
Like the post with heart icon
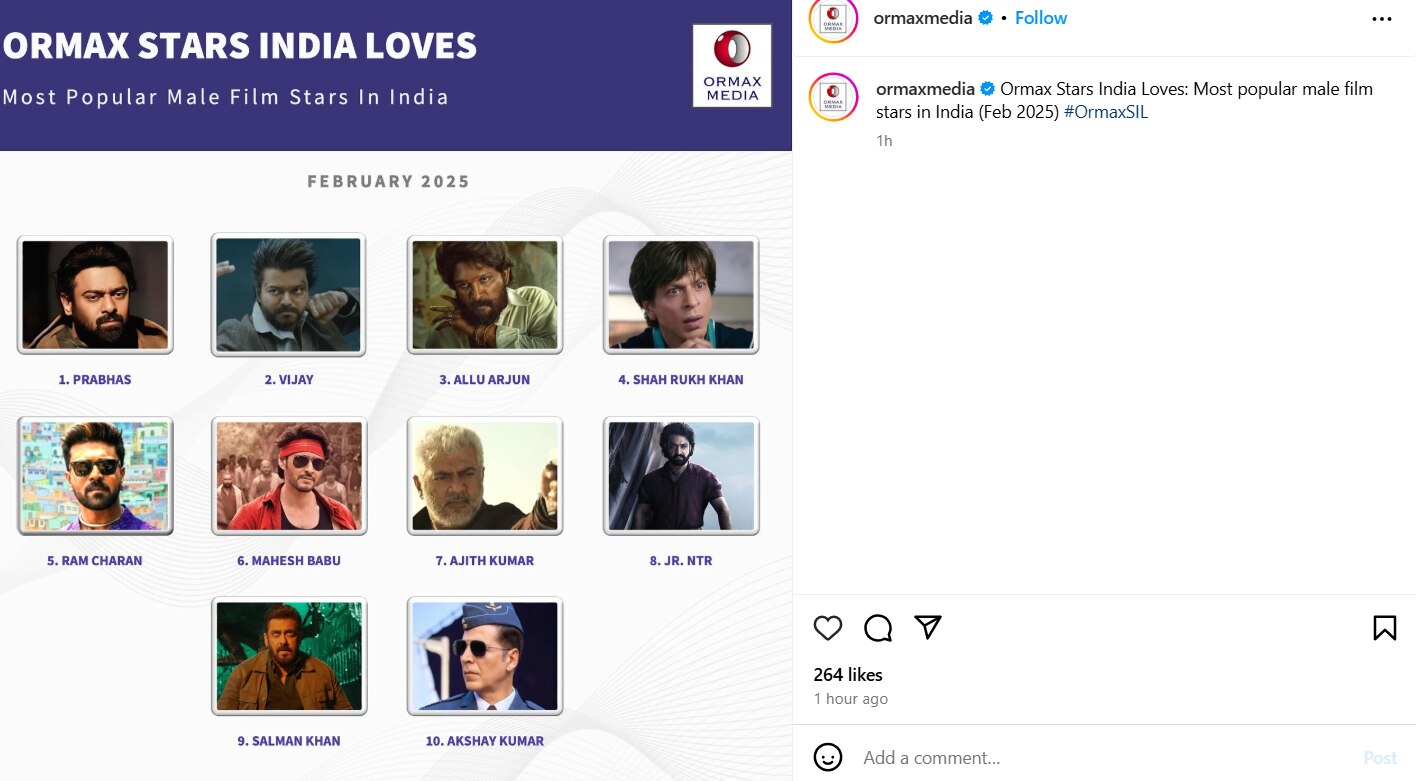click(828, 627)
